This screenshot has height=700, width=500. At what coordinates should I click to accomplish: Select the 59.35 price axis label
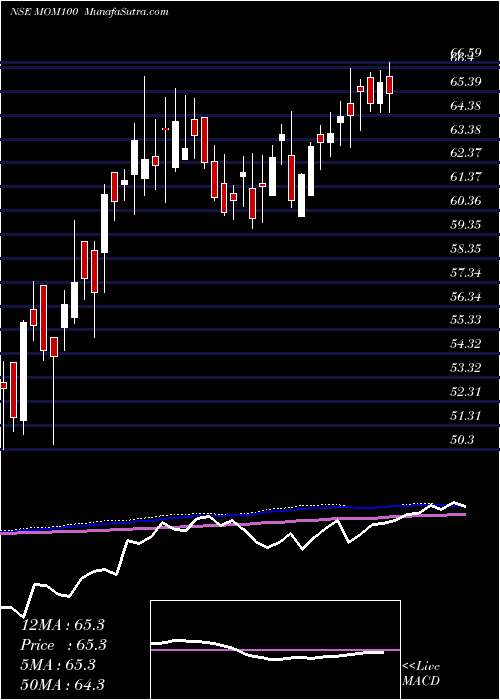click(x=466, y=225)
